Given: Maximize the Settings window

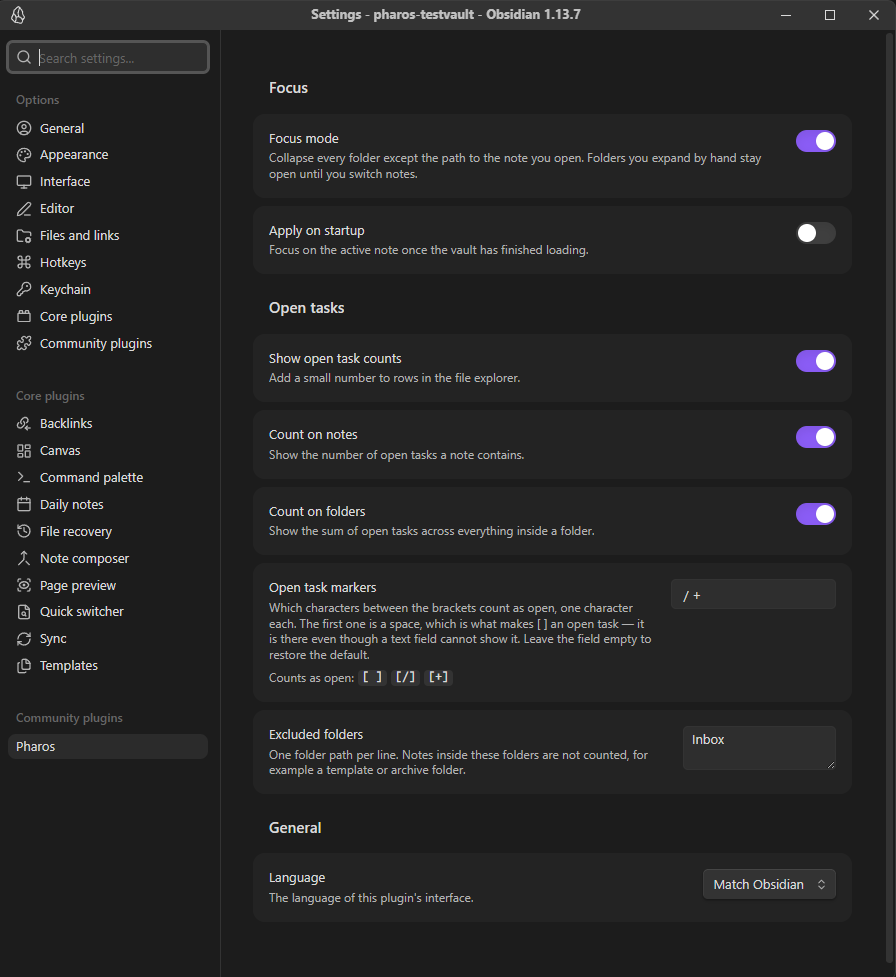Looking at the screenshot, I should (830, 15).
